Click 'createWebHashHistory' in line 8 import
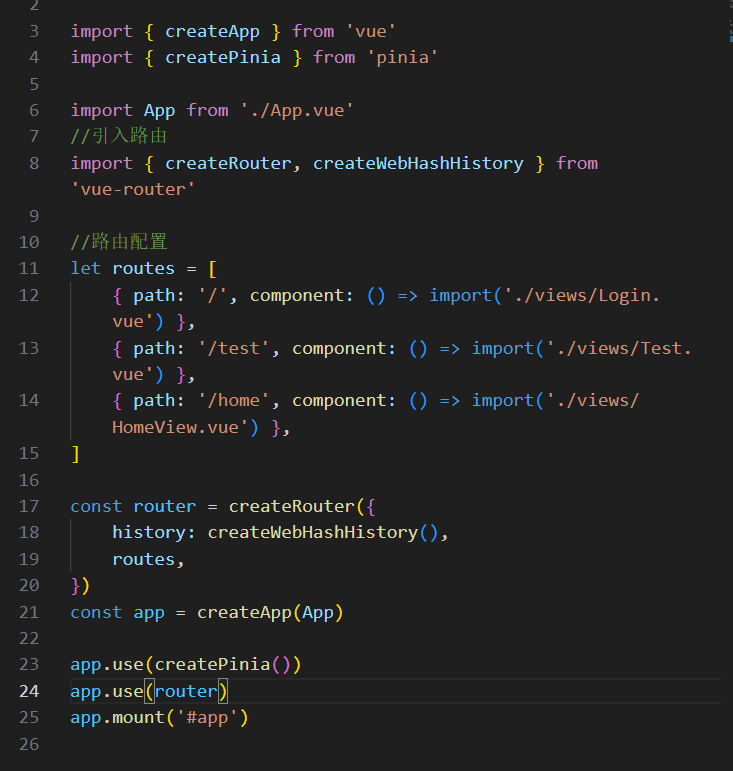This screenshot has height=771, width=733. 418,163
